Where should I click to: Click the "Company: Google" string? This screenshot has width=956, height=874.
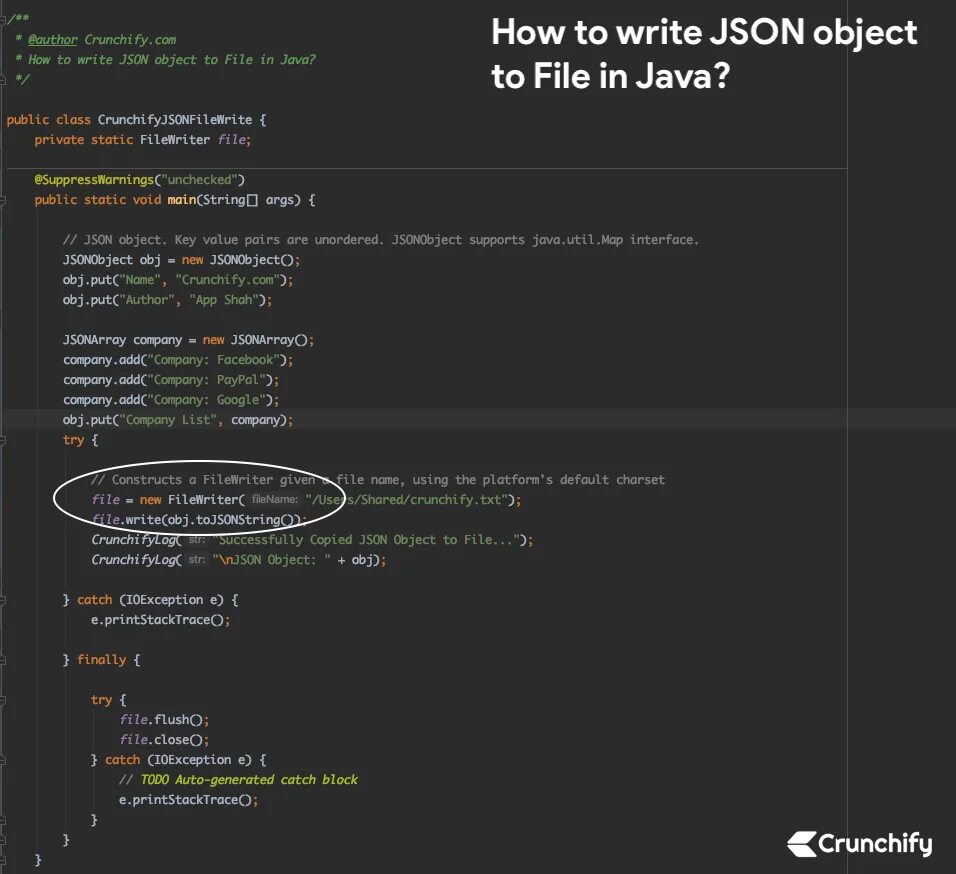pyautogui.click(x=206, y=400)
